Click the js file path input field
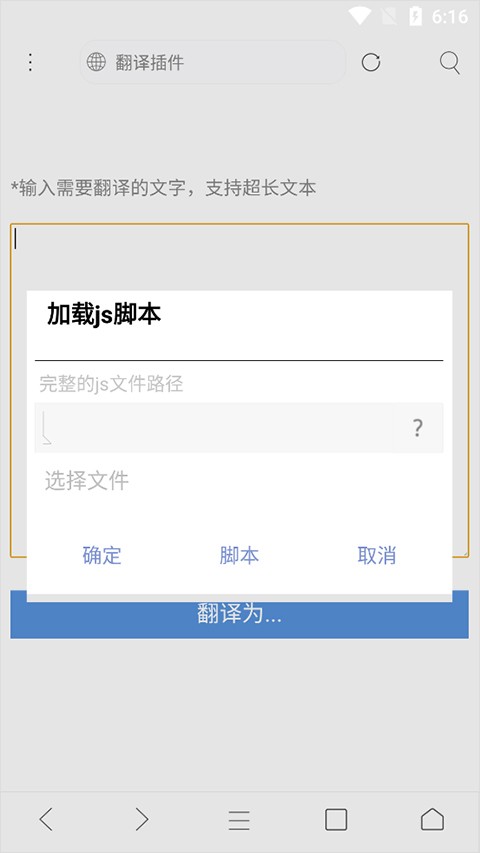Viewport: 480px width, 853px height. click(214, 428)
